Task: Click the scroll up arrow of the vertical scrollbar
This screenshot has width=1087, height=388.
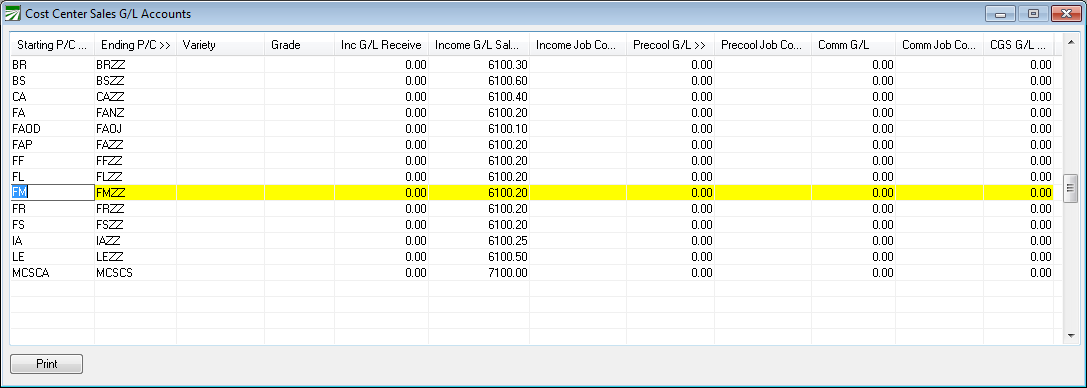Action: [x=1070, y=41]
